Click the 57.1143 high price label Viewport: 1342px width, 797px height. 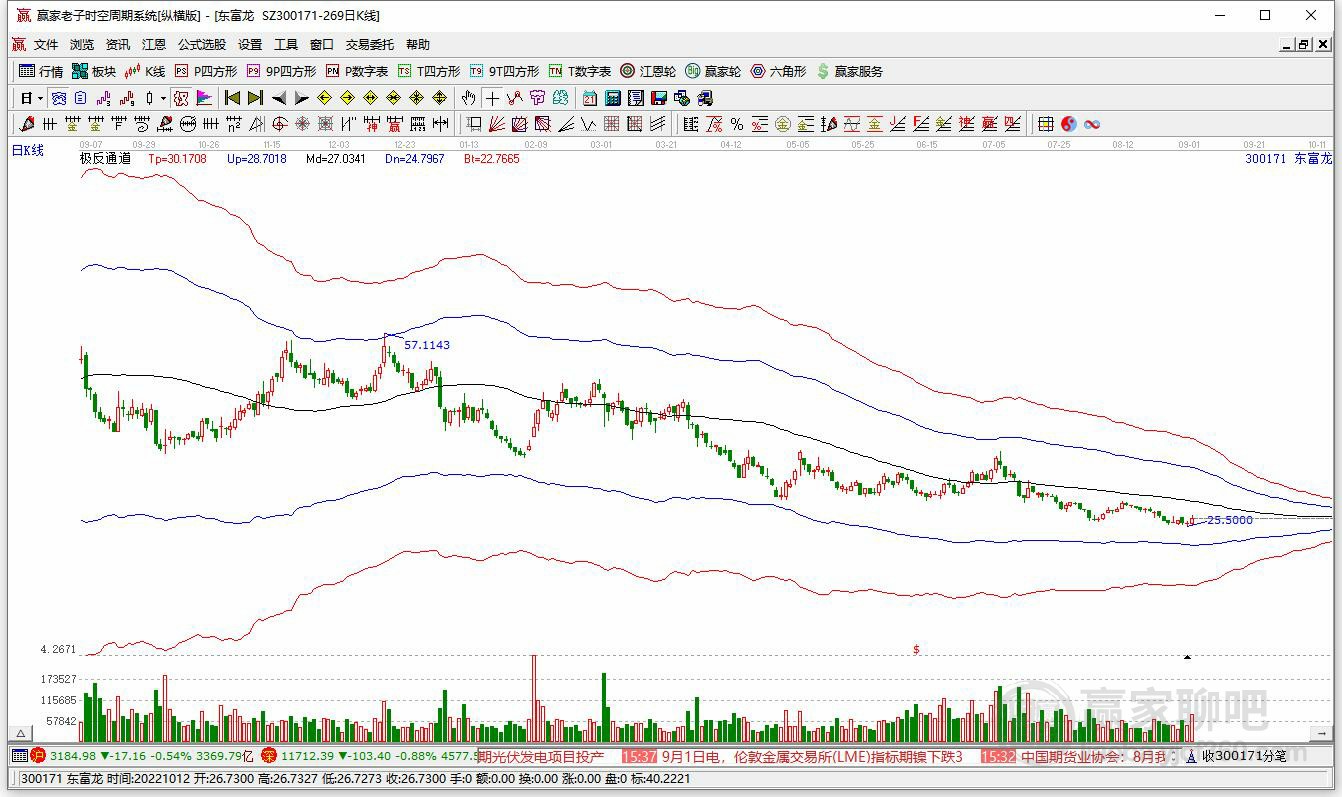(x=427, y=345)
